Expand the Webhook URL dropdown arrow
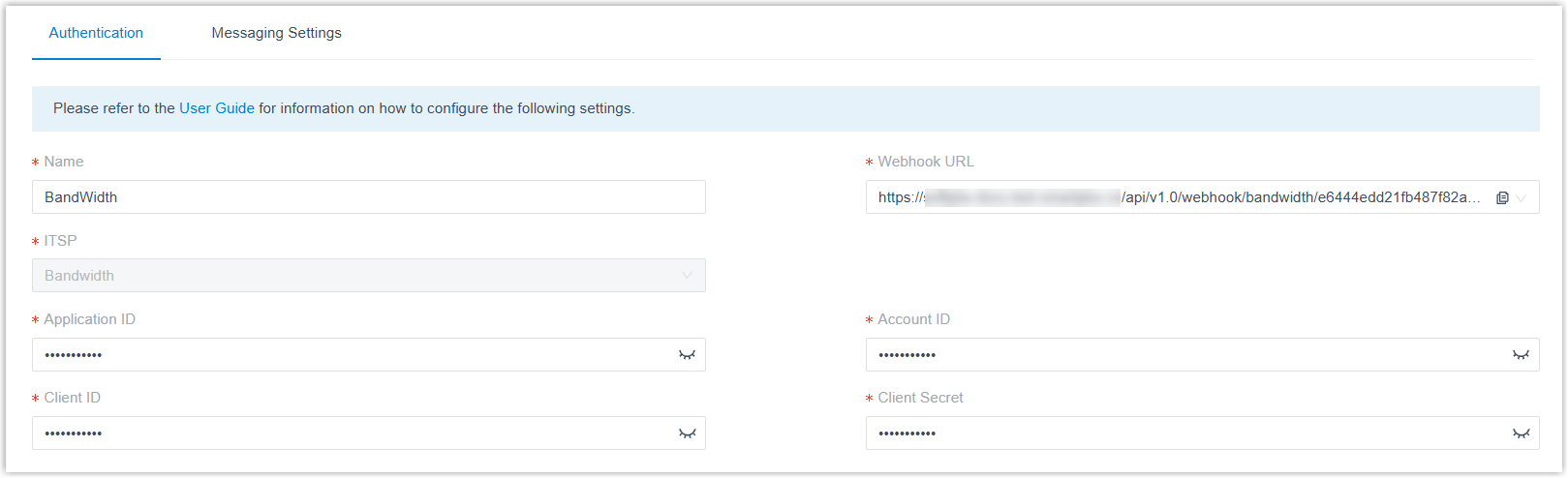Screen dimensions: 1568x478 pos(1522,197)
